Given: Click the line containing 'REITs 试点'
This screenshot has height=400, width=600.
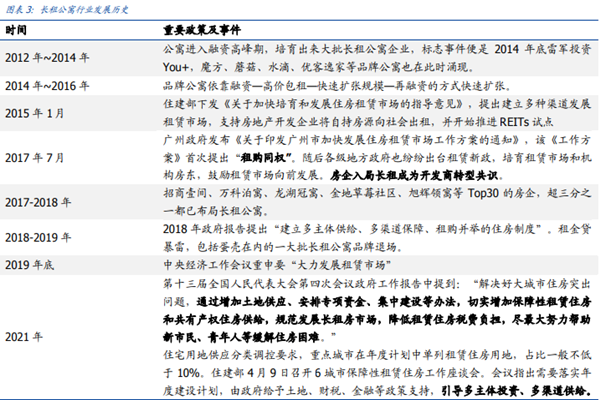Looking at the screenshot, I should pos(358,122).
